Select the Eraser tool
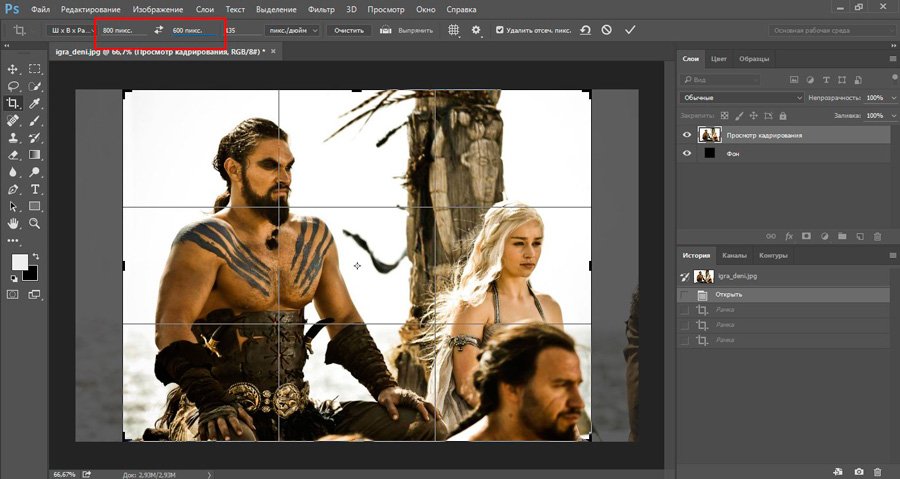Screen dimensions: 900x479 pyautogui.click(x=13, y=155)
